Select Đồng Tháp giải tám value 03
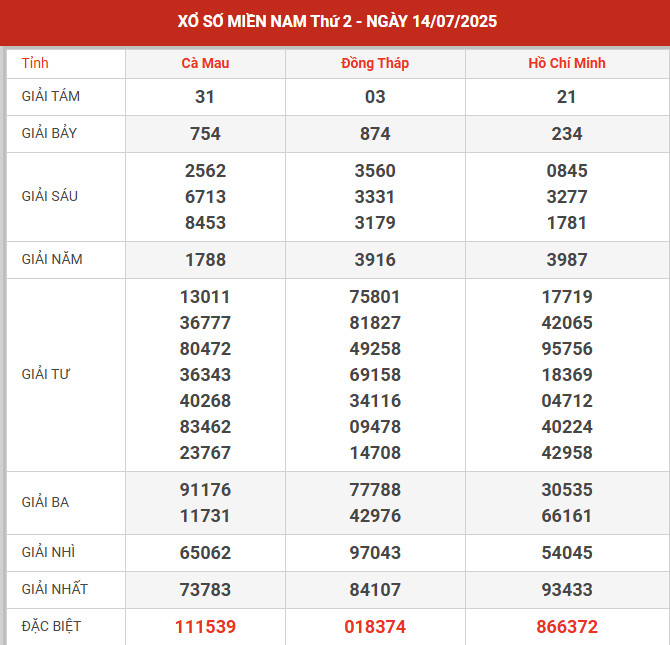Image resolution: width=670 pixels, height=645 pixels. pyautogui.click(x=375, y=97)
